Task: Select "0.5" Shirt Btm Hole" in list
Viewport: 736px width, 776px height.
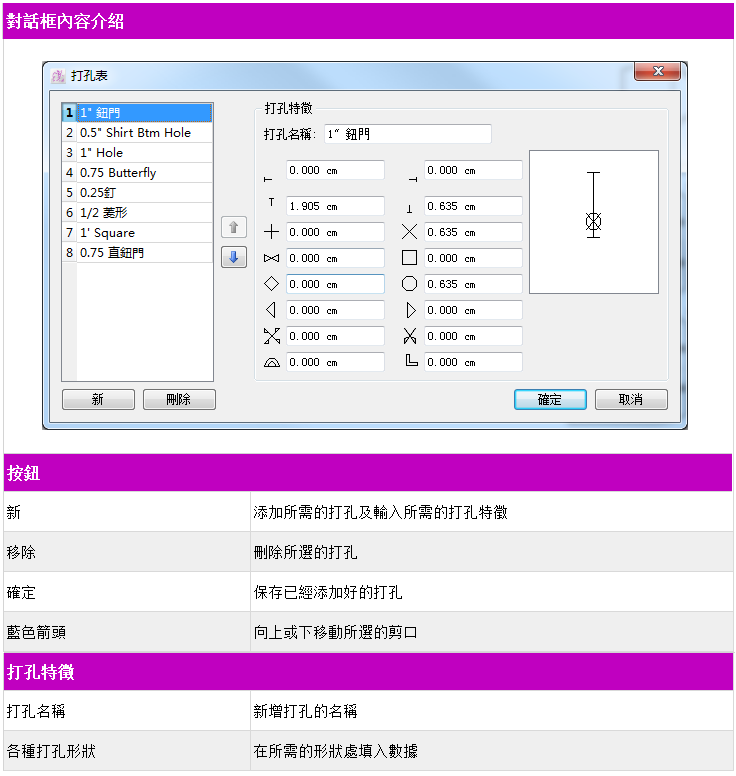Action: click(135, 133)
